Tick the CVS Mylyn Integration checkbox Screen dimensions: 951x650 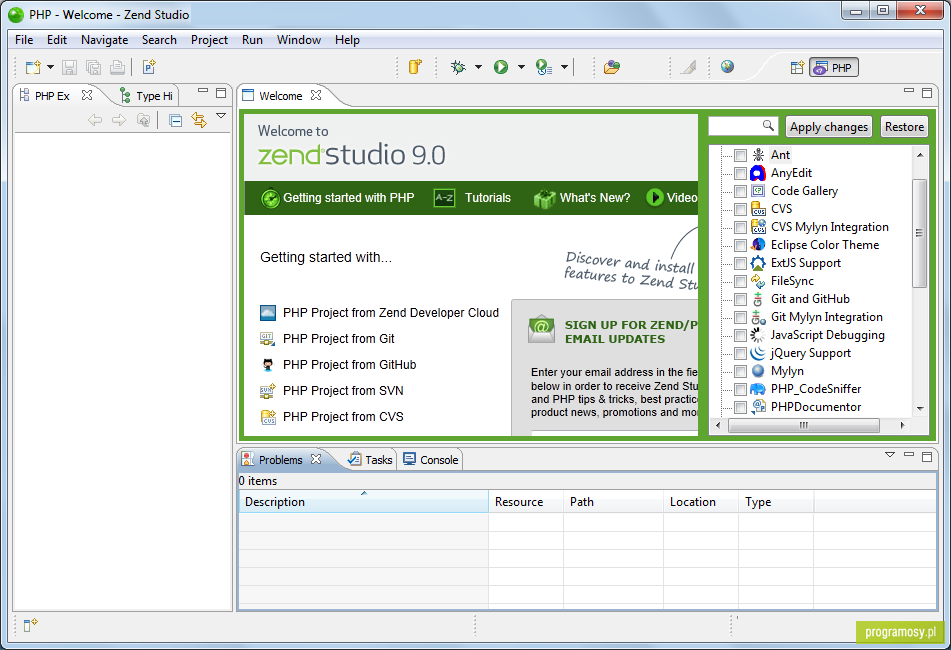pos(740,227)
